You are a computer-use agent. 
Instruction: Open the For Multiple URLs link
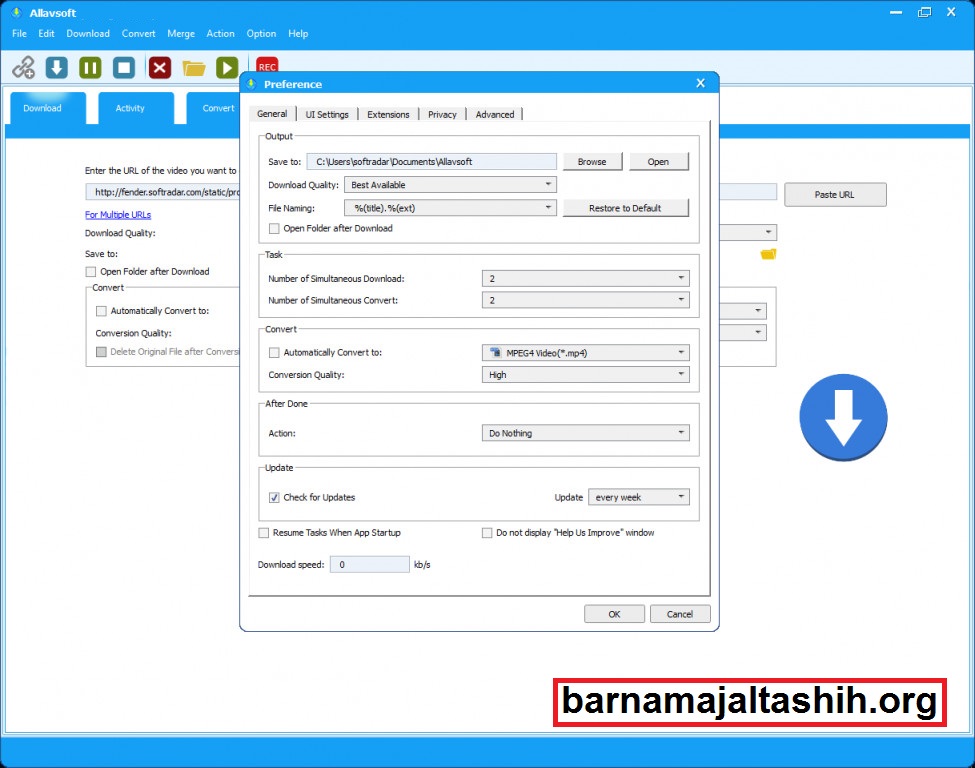[x=118, y=215]
